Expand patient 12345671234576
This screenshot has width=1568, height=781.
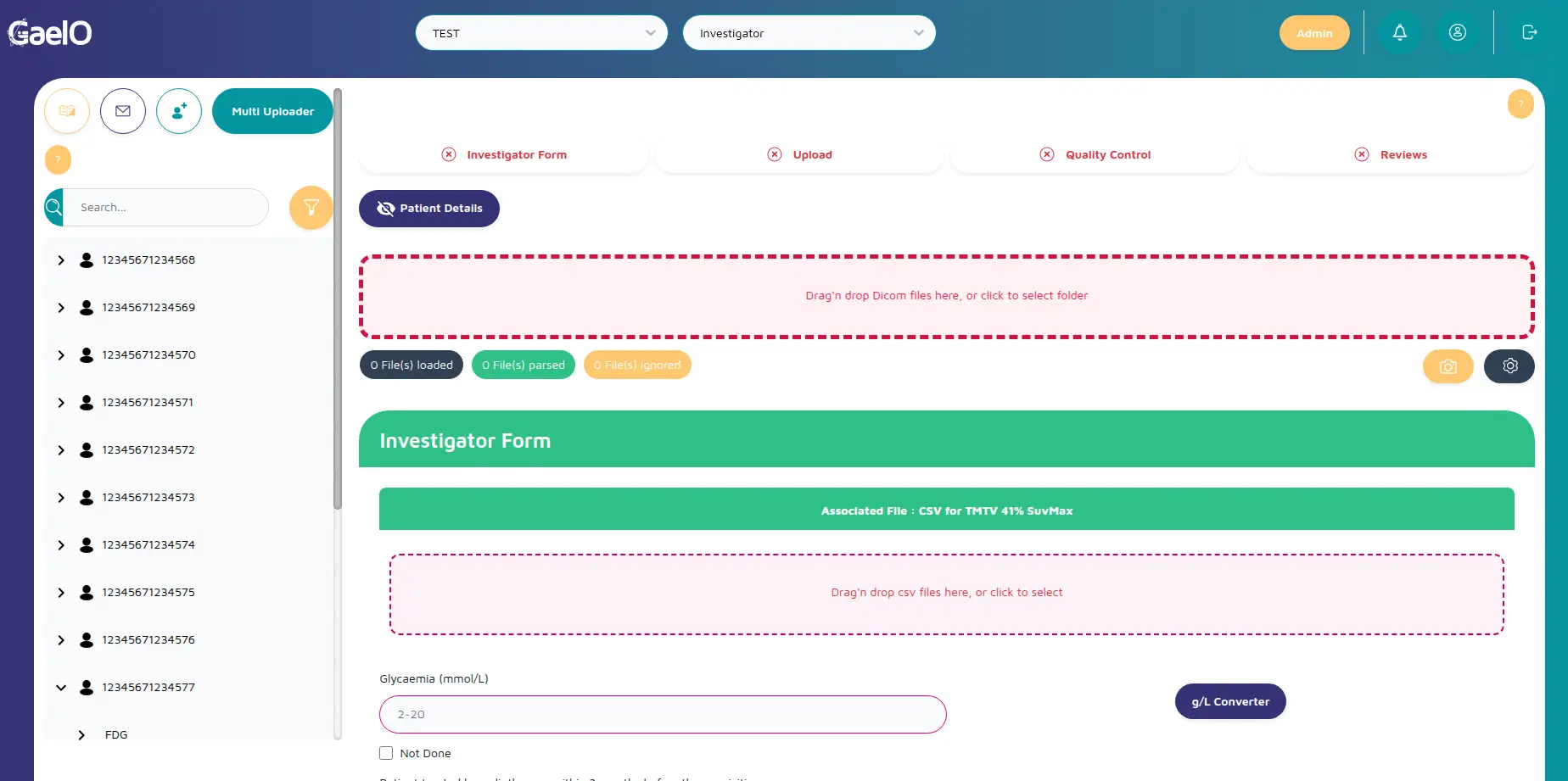point(61,640)
